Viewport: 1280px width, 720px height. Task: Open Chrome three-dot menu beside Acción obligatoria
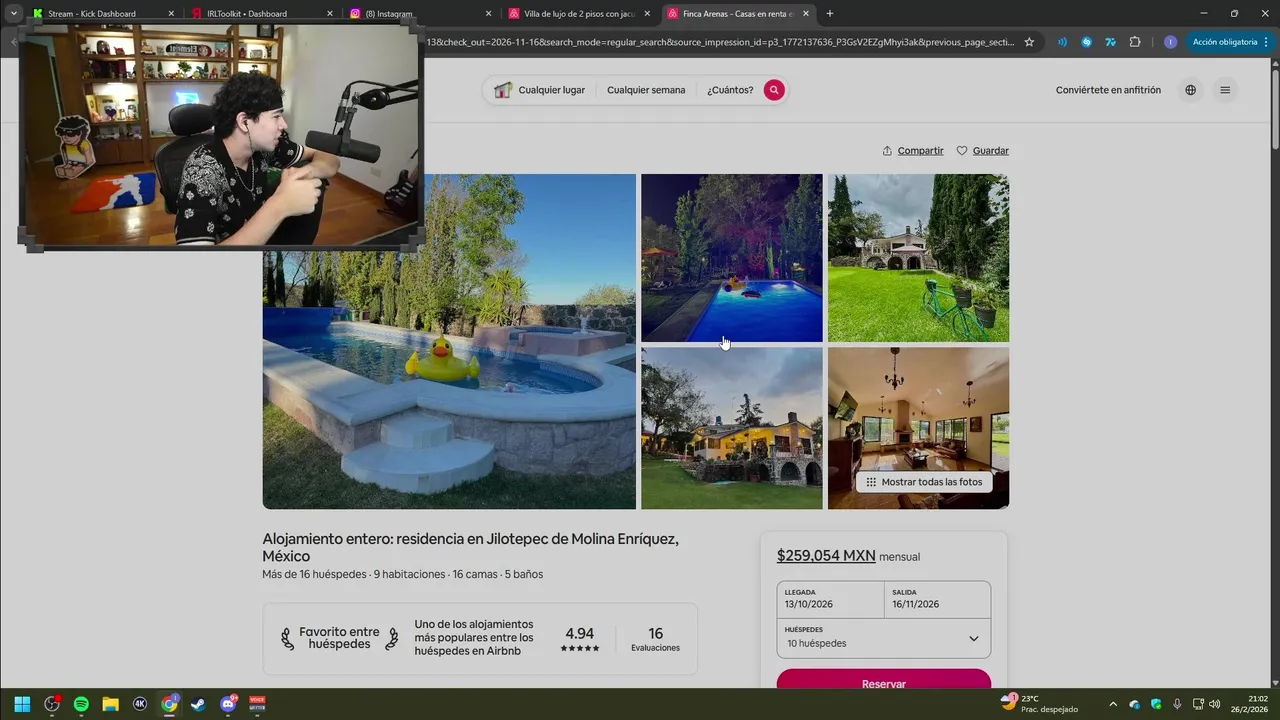(1267, 42)
